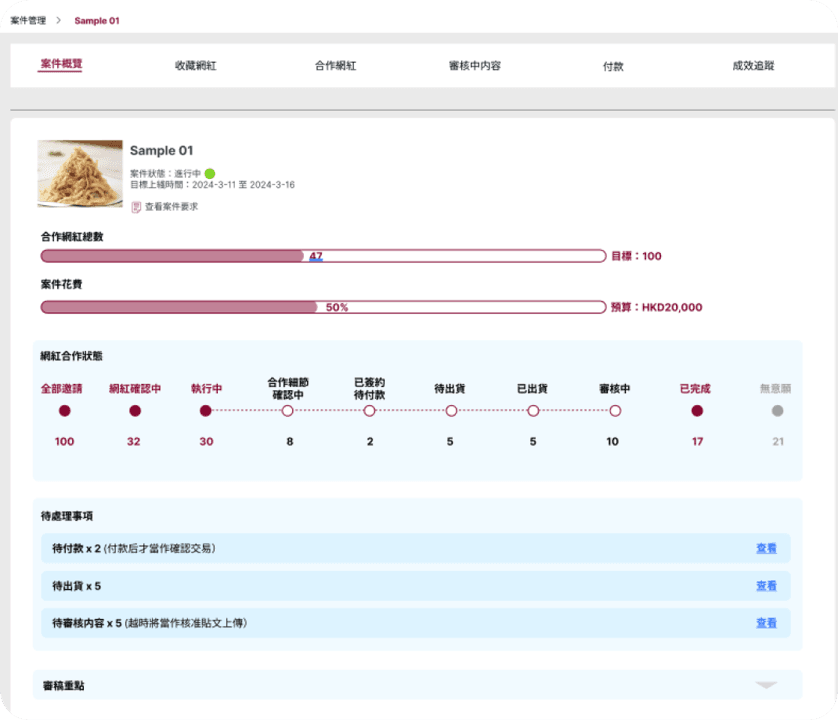Image resolution: width=838 pixels, height=720 pixels.
Task: Click the grey 無意願 status dot
Action: click(777, 411)
